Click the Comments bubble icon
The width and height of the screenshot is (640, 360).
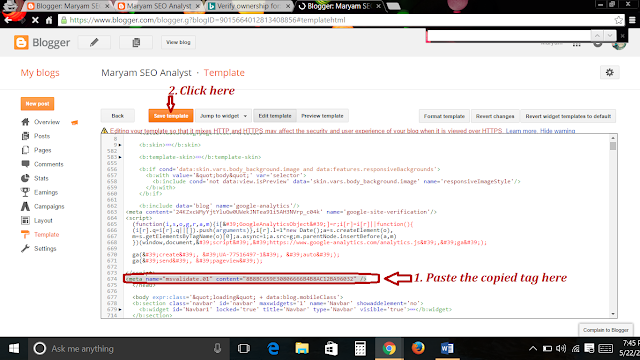coord(25,164)
